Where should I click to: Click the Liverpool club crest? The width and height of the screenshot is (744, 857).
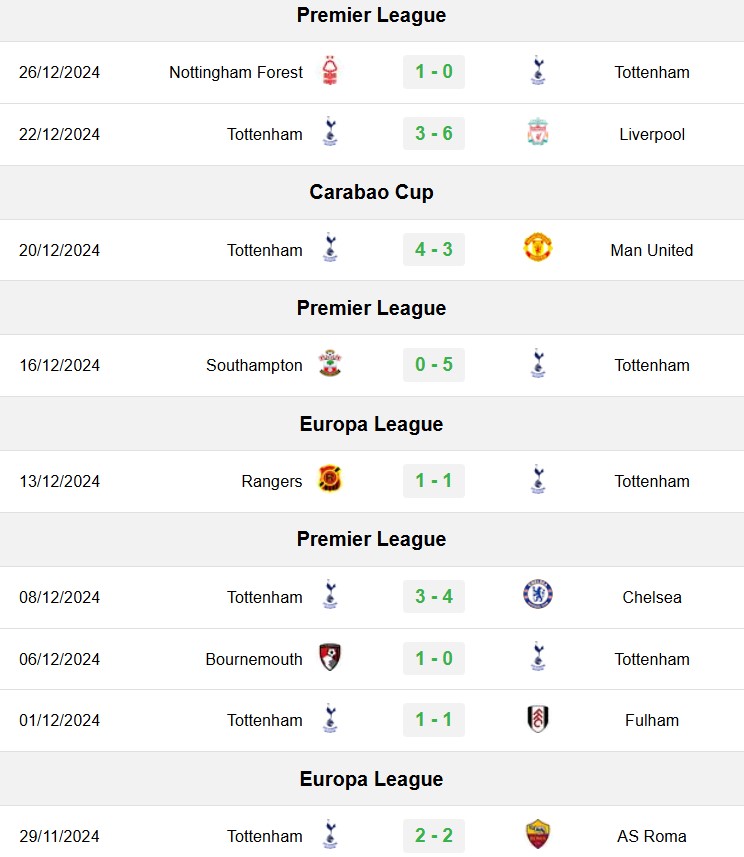(x=538, y=132)
